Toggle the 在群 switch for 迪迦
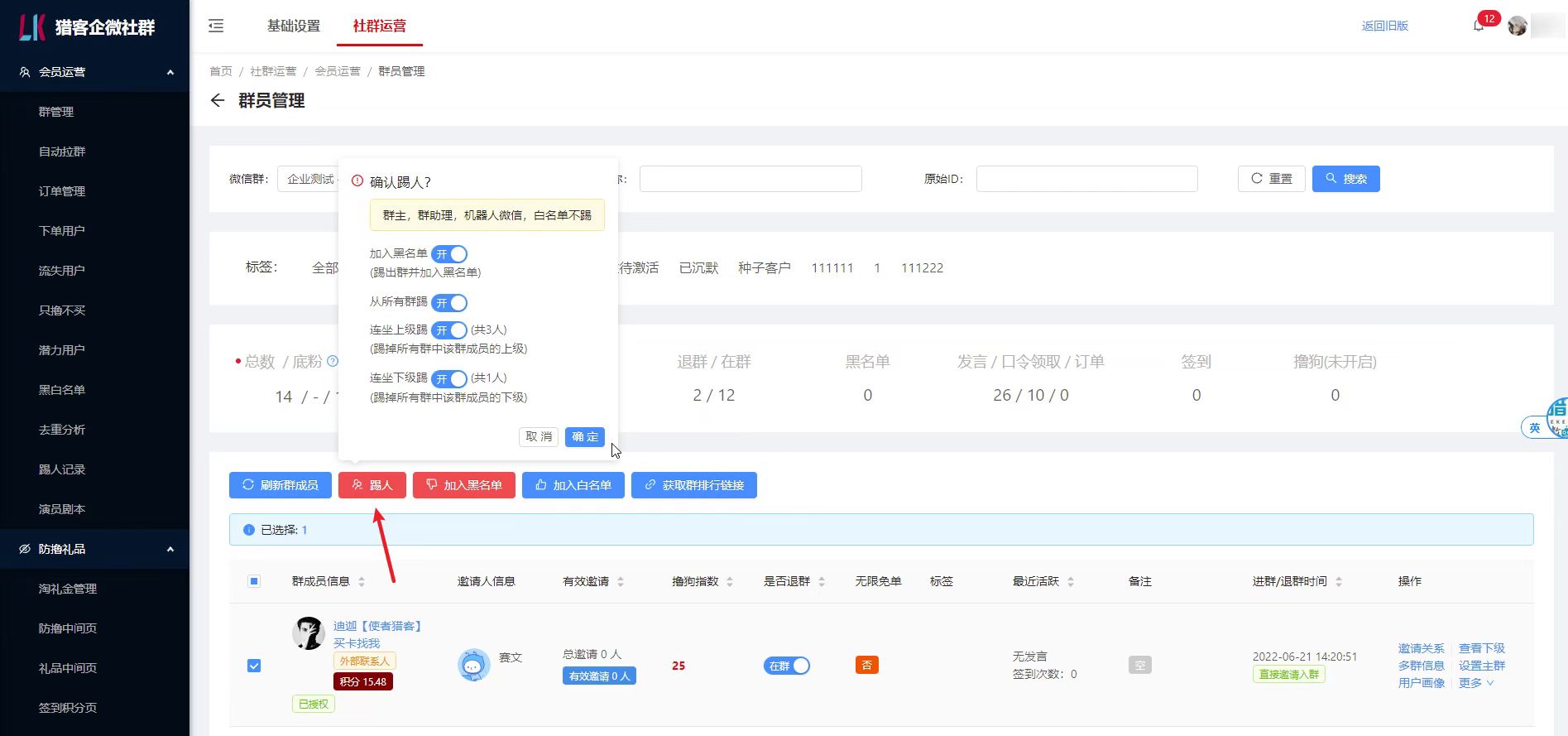 click(786, 666)
